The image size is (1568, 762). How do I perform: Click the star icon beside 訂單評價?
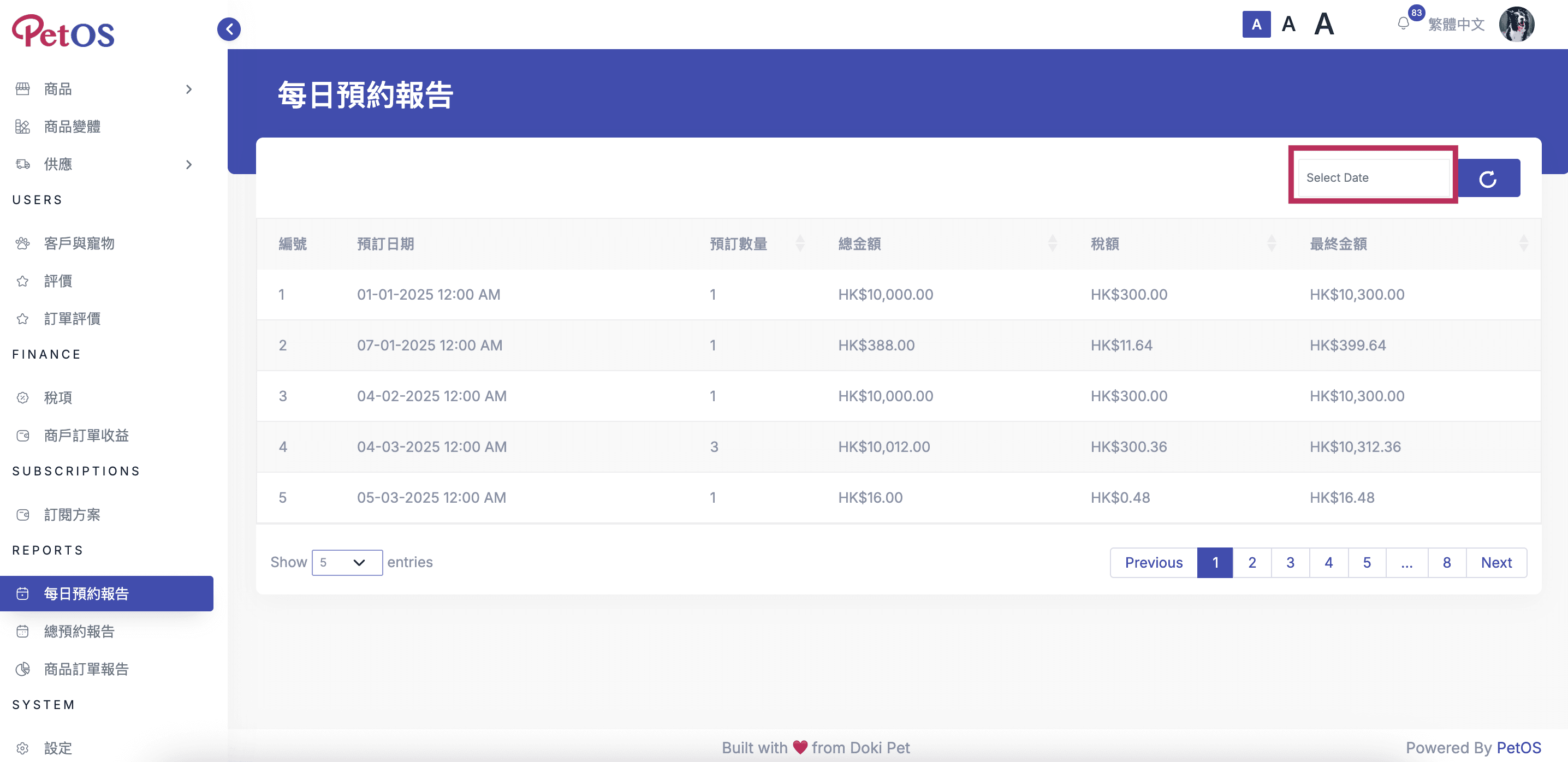(22, 319)
